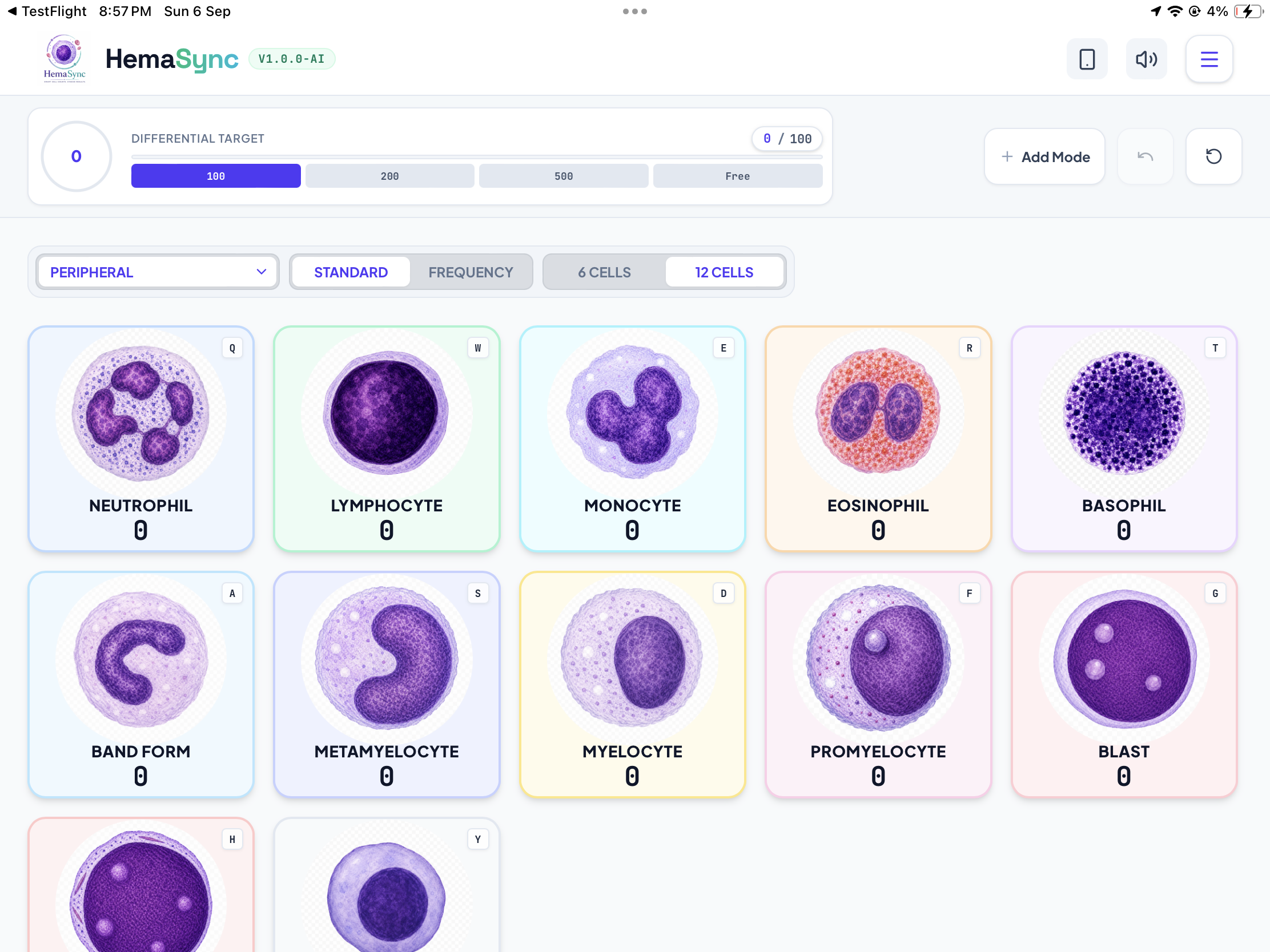Mute sound with the speaker icon
Image resolution: width=1270 pixels, height=952 pixels.
pos(1146,59)
